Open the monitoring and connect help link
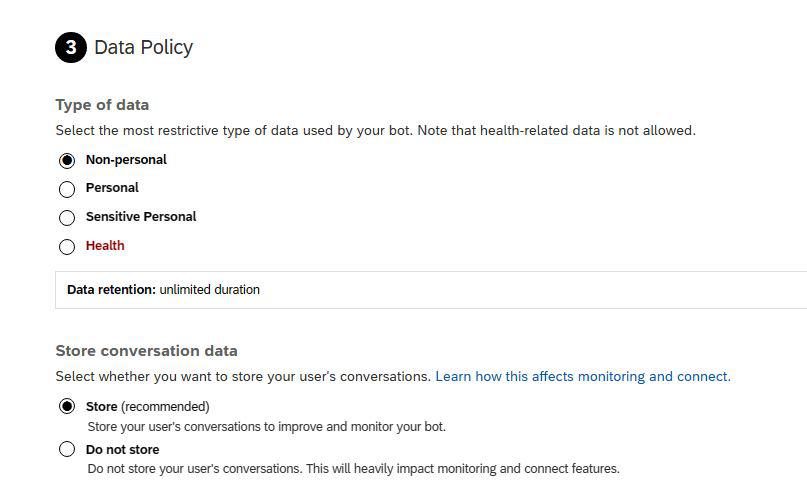 [582, 377]
